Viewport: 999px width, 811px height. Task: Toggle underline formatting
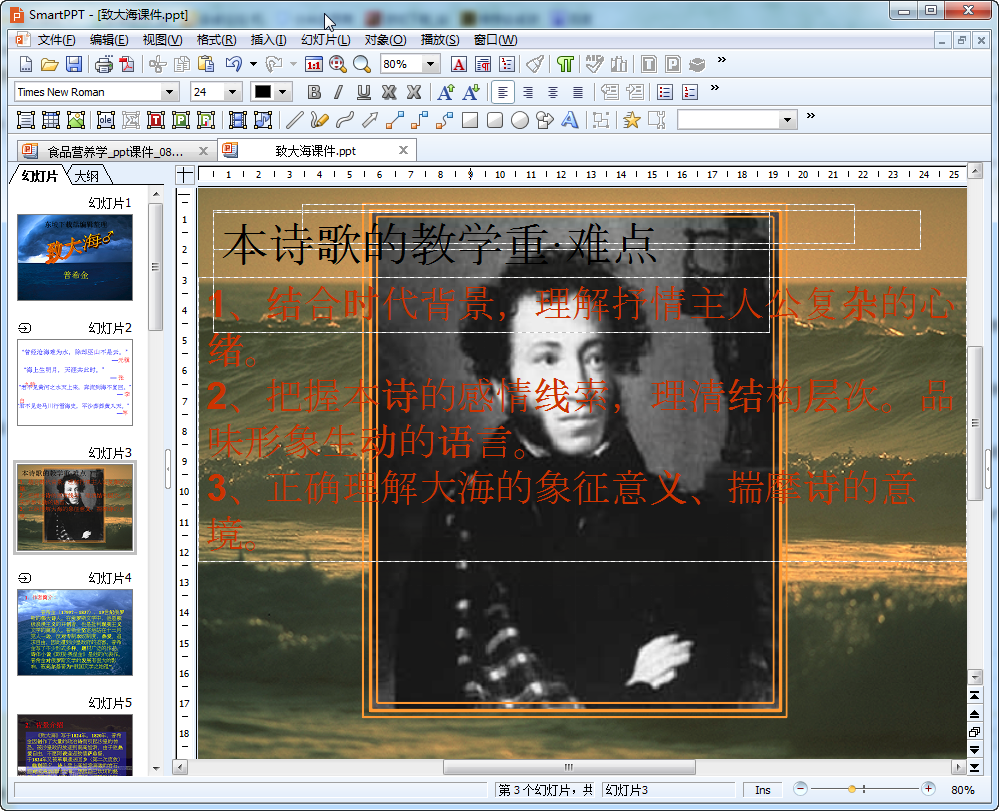coord(364,92)
